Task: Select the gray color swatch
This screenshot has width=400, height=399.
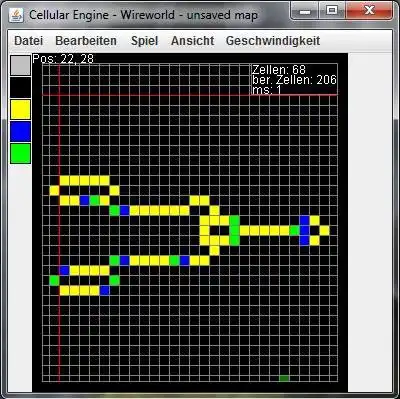Action: [x=20, y=65]
